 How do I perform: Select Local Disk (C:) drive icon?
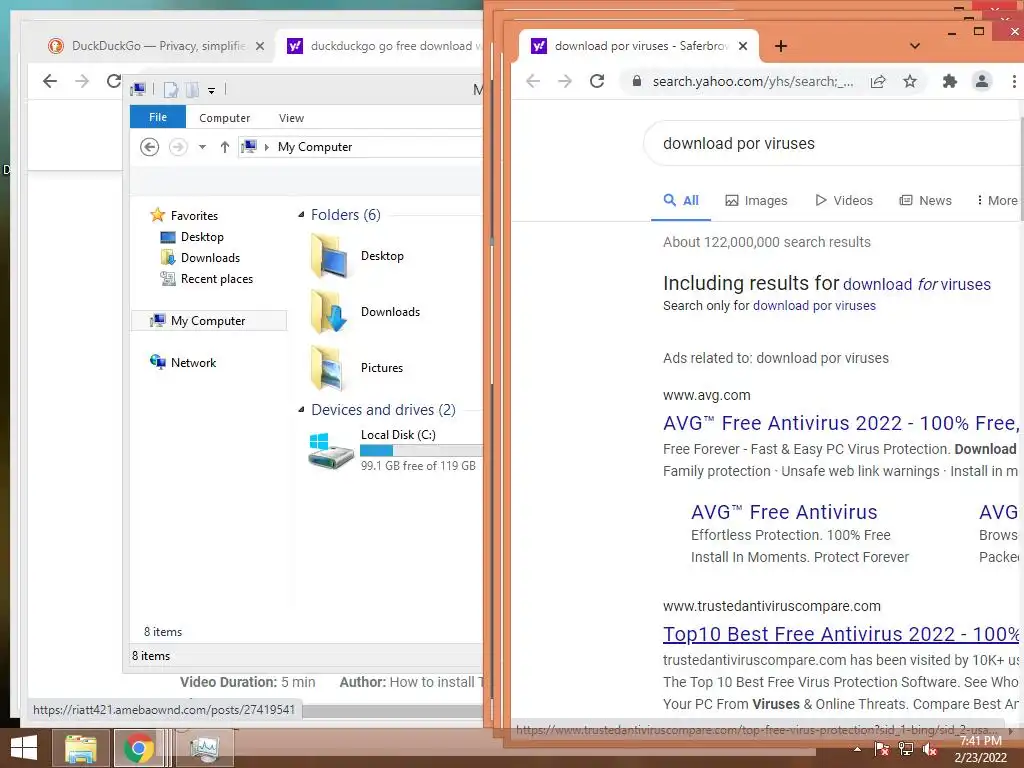coord(331,450)
